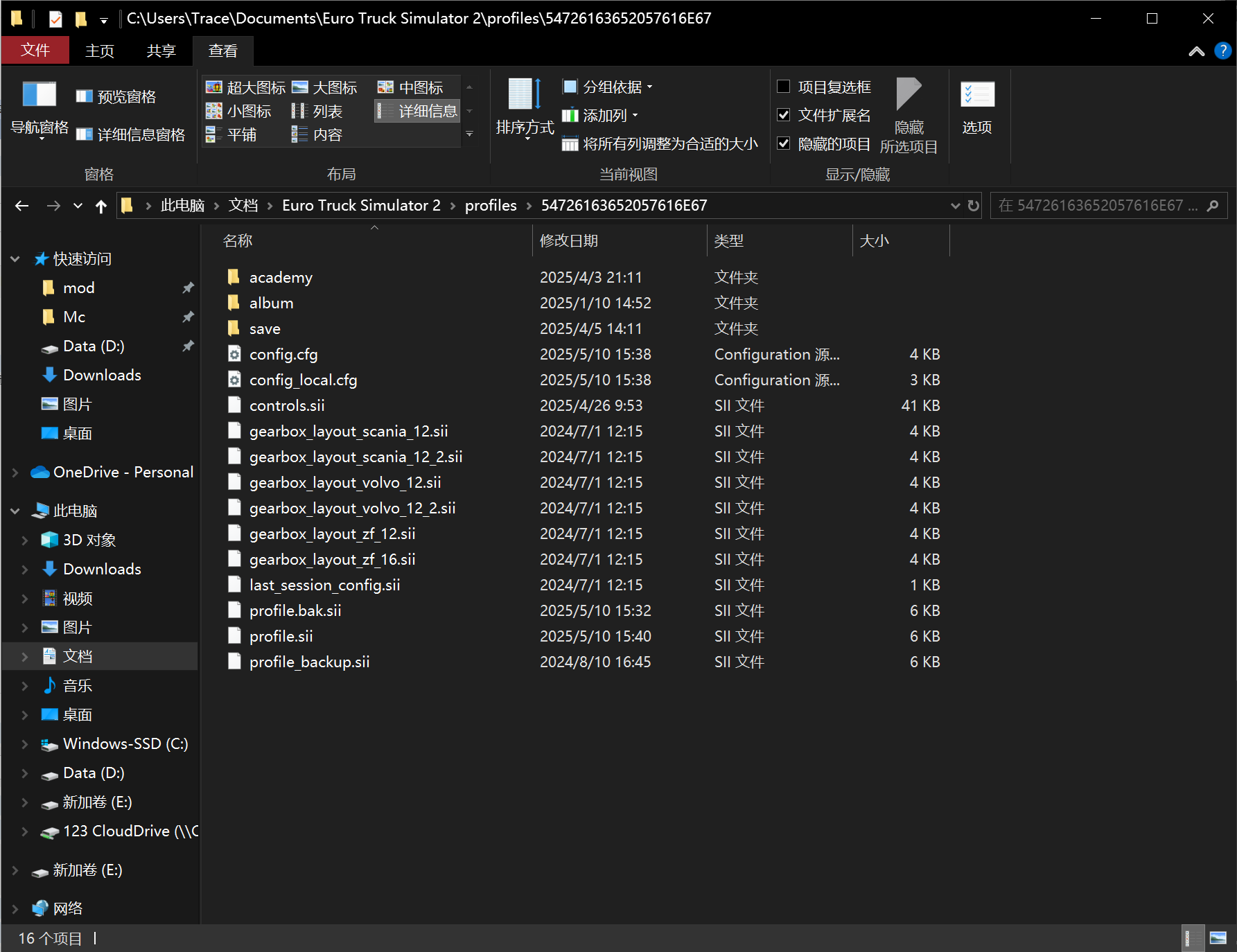Switch layout to large icons (大图标)

tap(324, 87)
